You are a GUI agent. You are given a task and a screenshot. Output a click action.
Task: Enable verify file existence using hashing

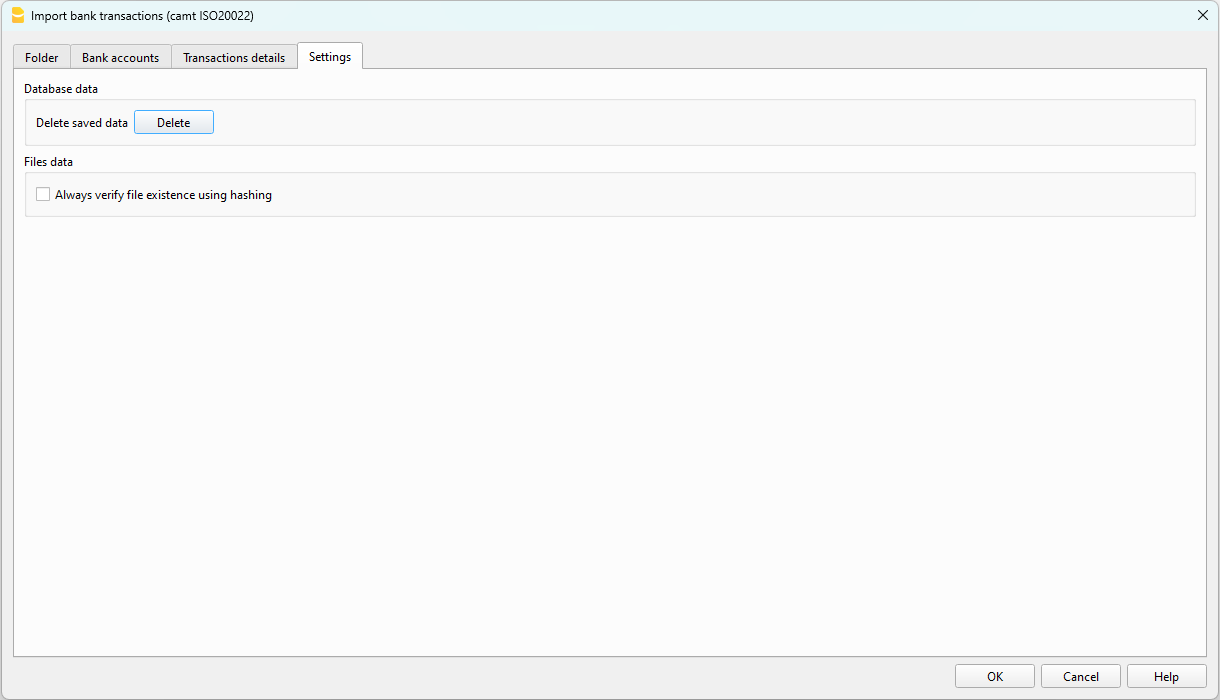pyautogui.click(x=43, y=194)
